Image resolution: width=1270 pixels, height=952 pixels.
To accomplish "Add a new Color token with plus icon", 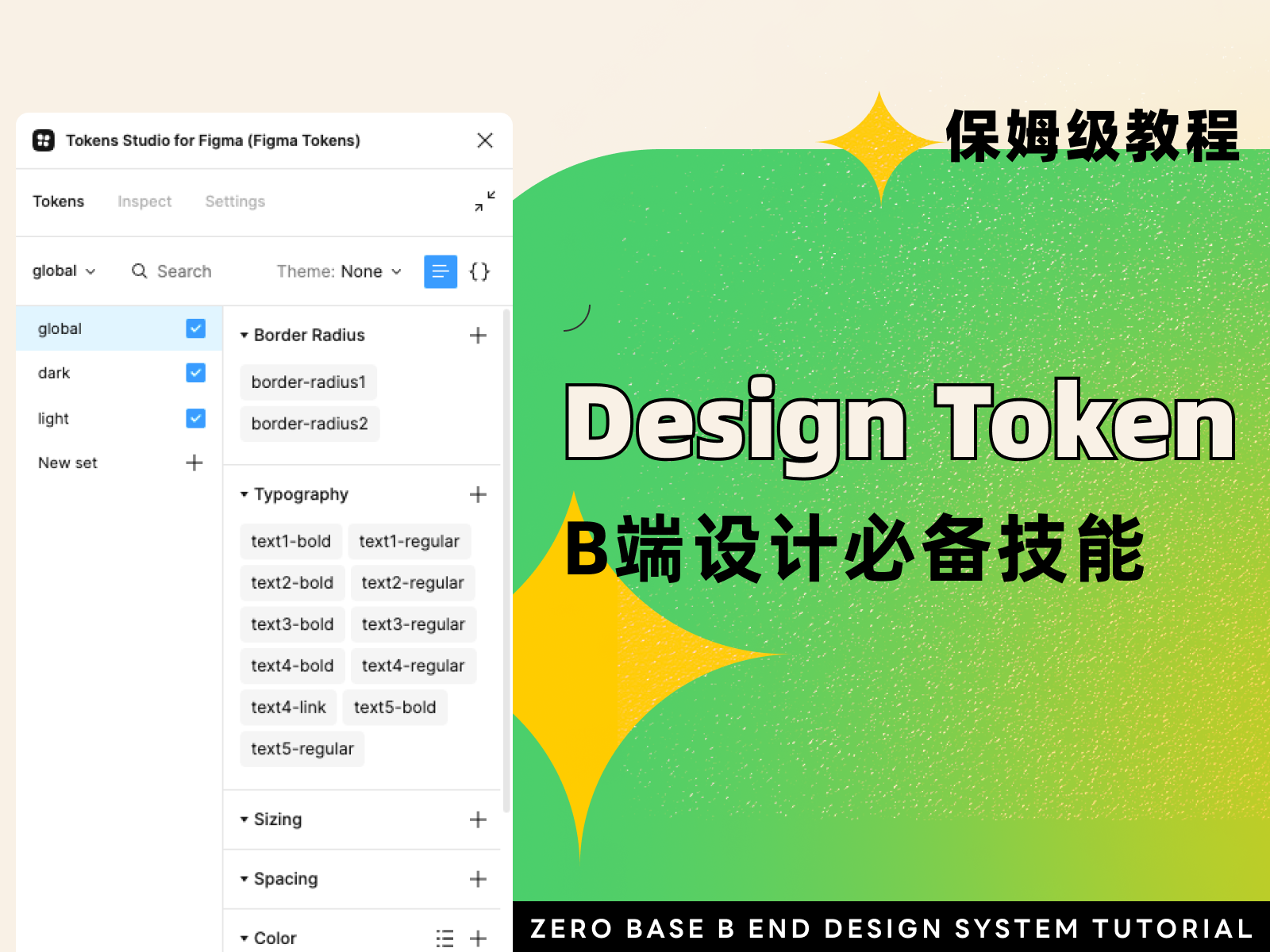I will [479, 938].
